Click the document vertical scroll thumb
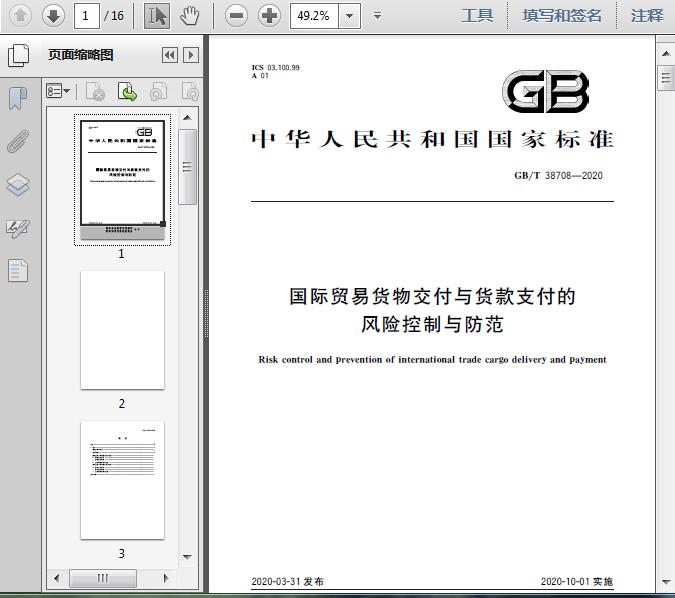Viewport: 675px width, 598px height. point(666,77)
